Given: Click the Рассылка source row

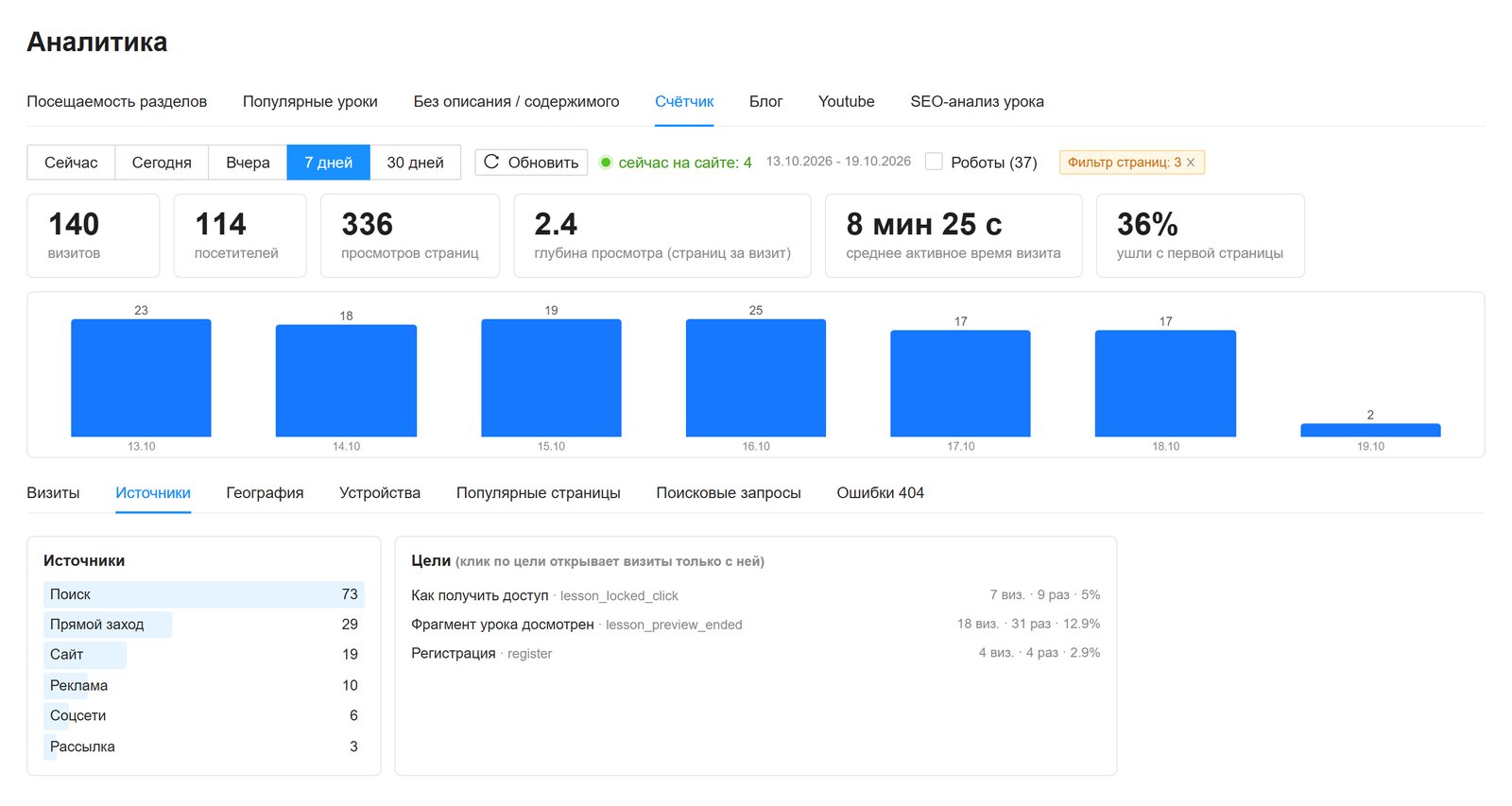Looking at the screenshot, I should (203, 746).
